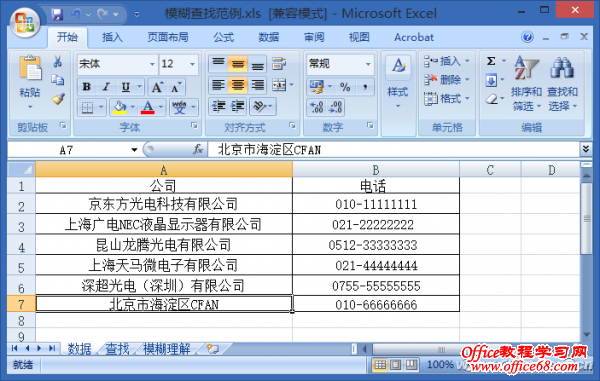Wrap text in cell

279,64
